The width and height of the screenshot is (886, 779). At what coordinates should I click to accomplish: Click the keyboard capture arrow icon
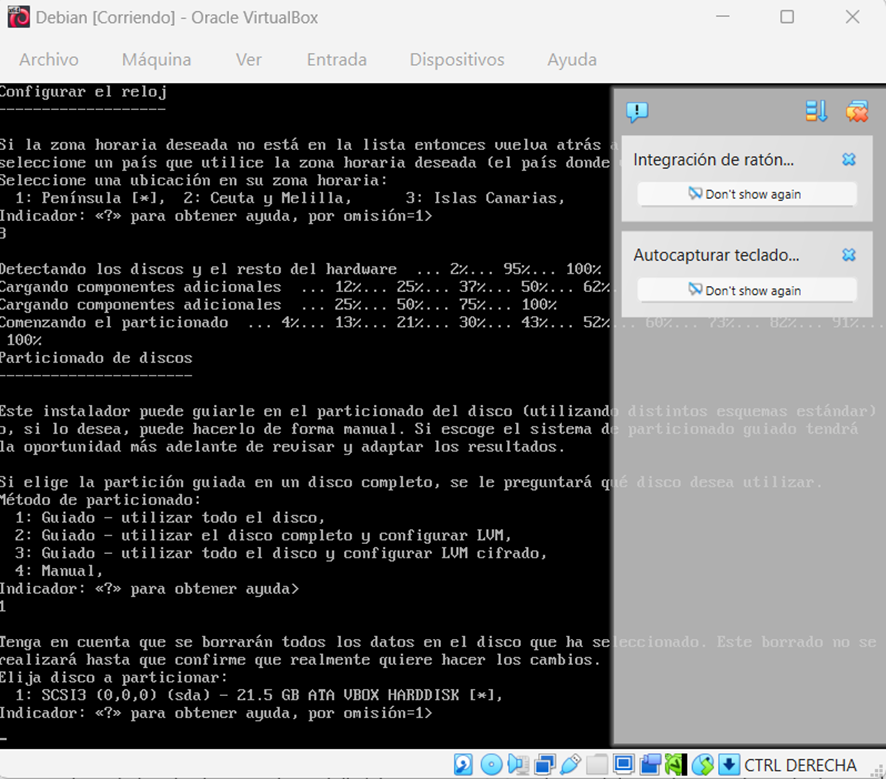[729, 765]
